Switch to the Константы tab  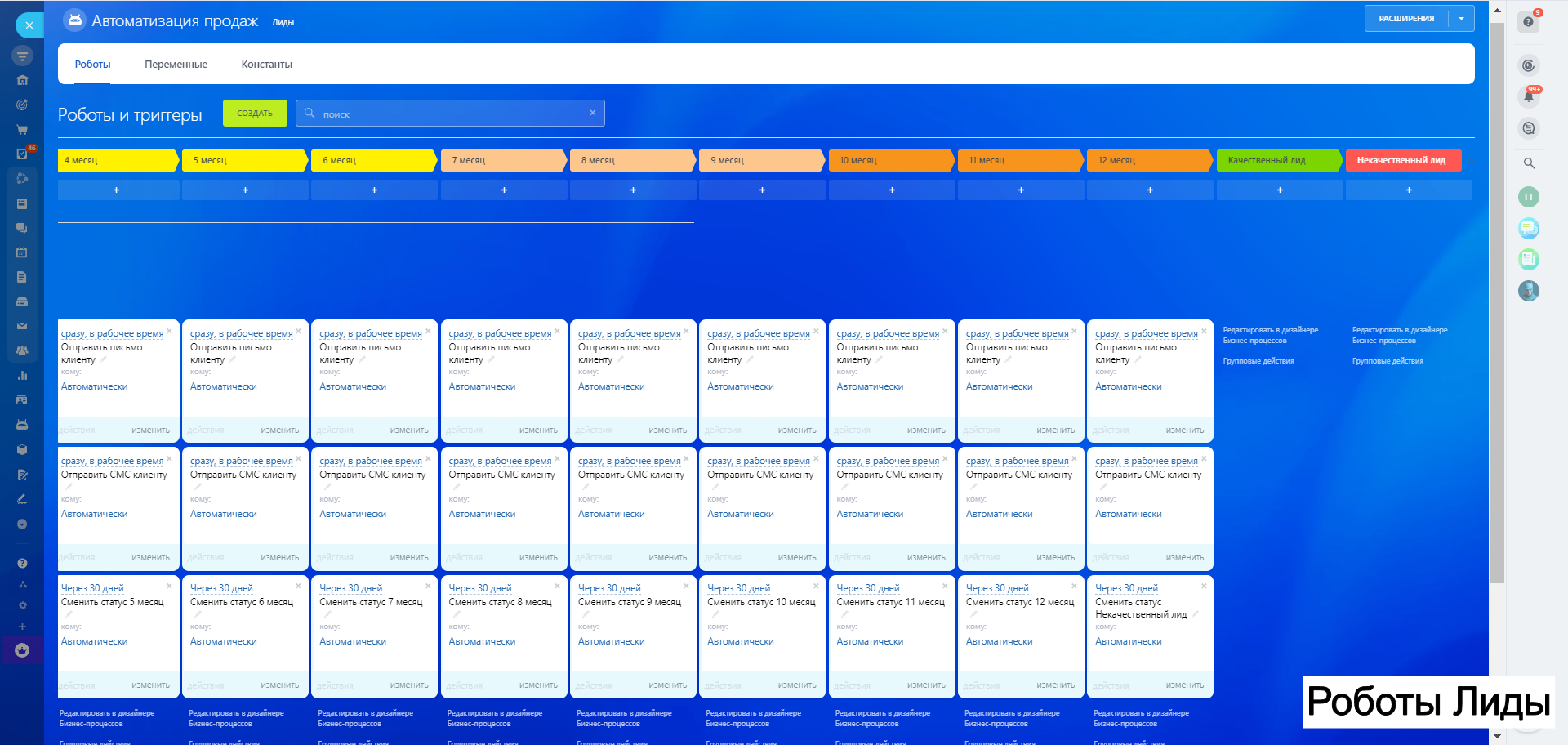point(266,65)
